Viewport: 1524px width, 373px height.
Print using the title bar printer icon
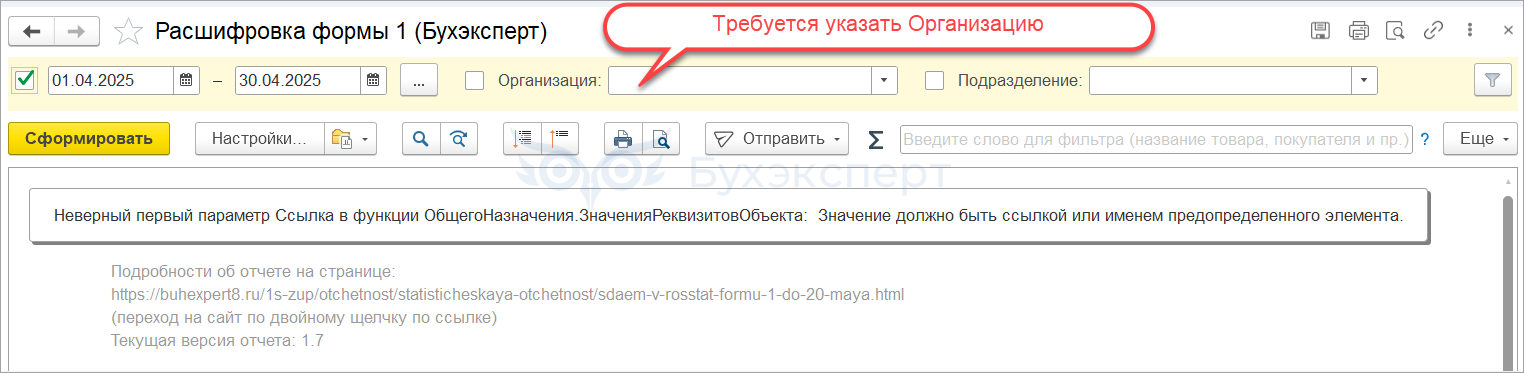(x=1358, y=31)
